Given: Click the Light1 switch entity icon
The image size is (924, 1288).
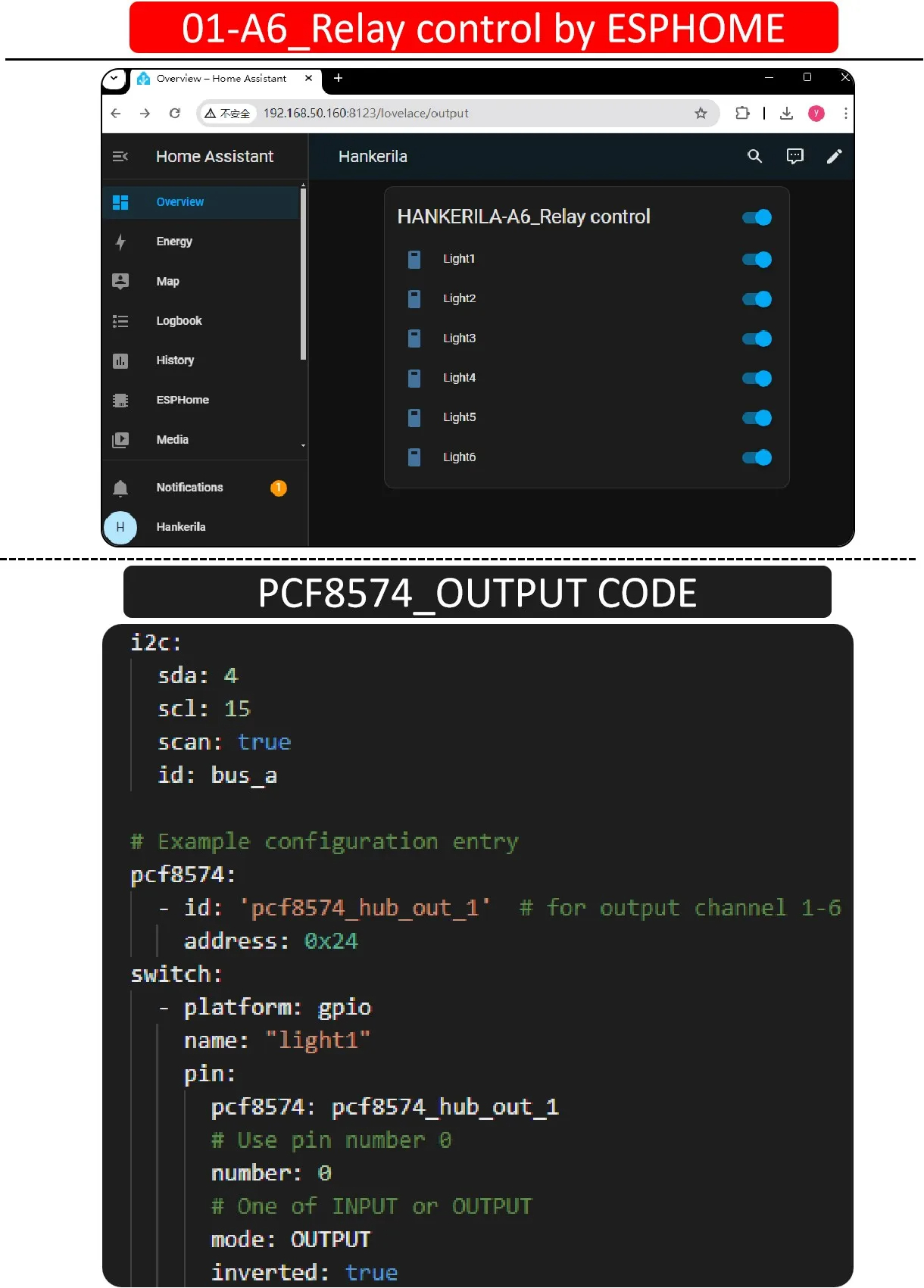Looking at the screenshot, I should point(414,260).
